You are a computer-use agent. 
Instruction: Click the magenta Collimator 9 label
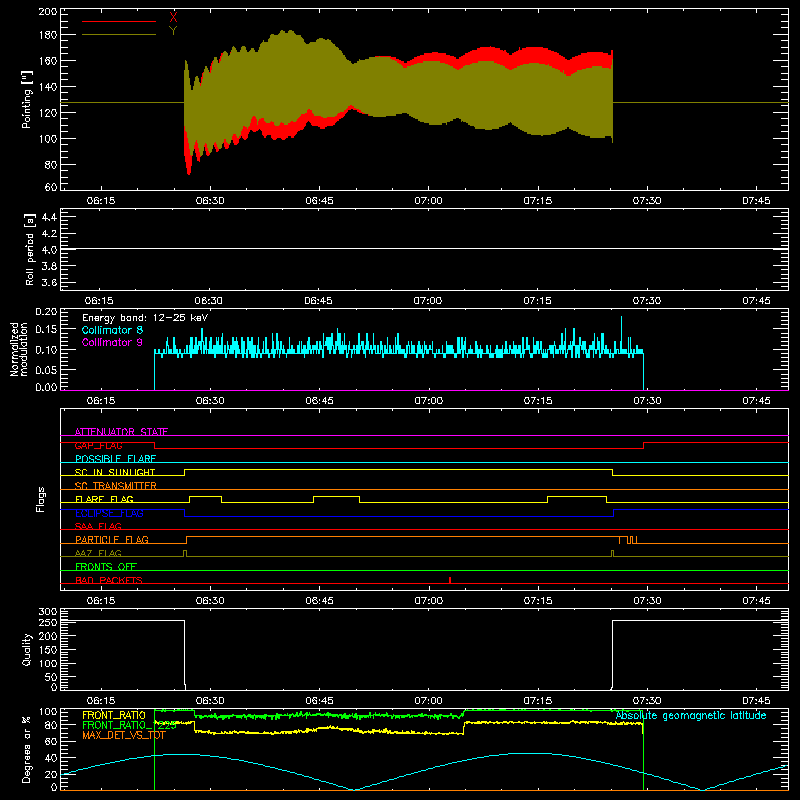112,342
